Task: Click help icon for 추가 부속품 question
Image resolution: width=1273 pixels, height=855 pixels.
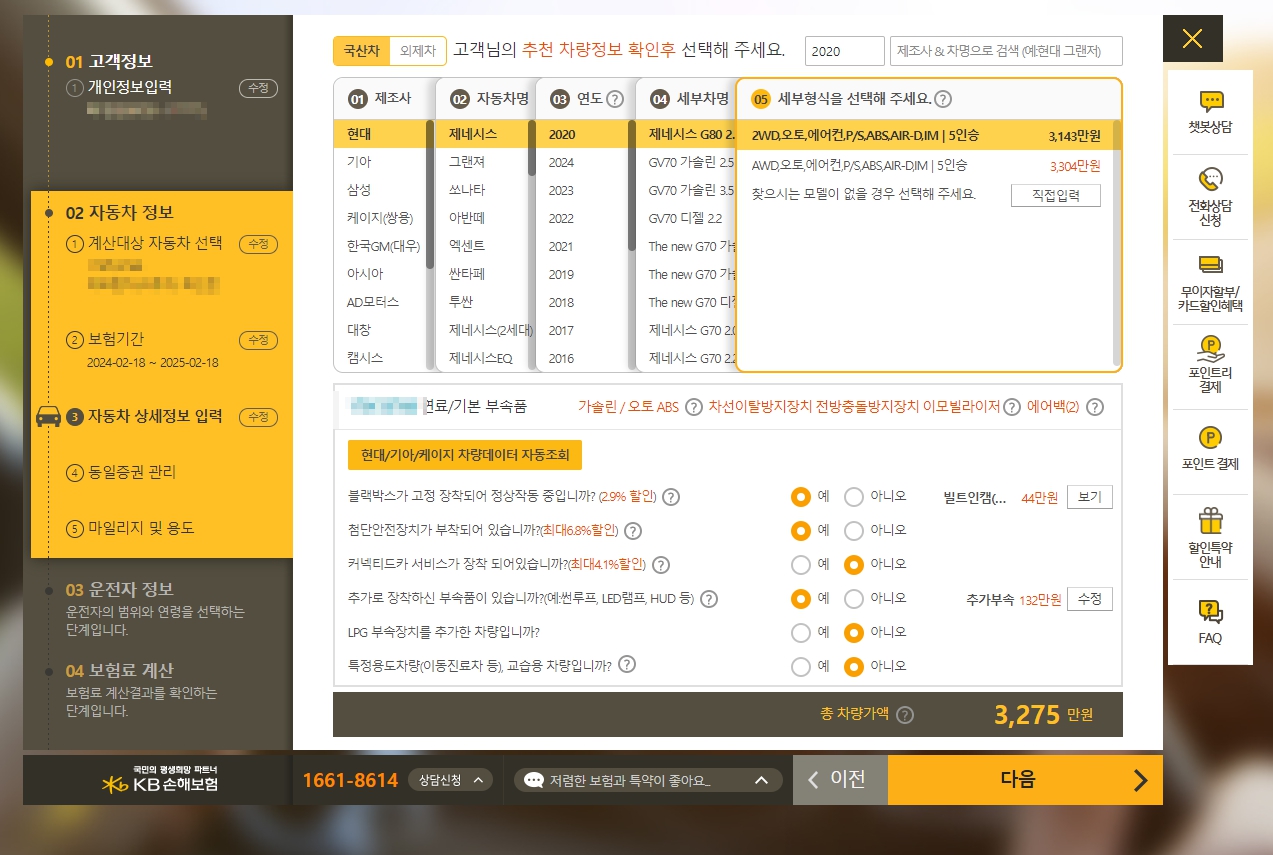Action: pos(709,599)
